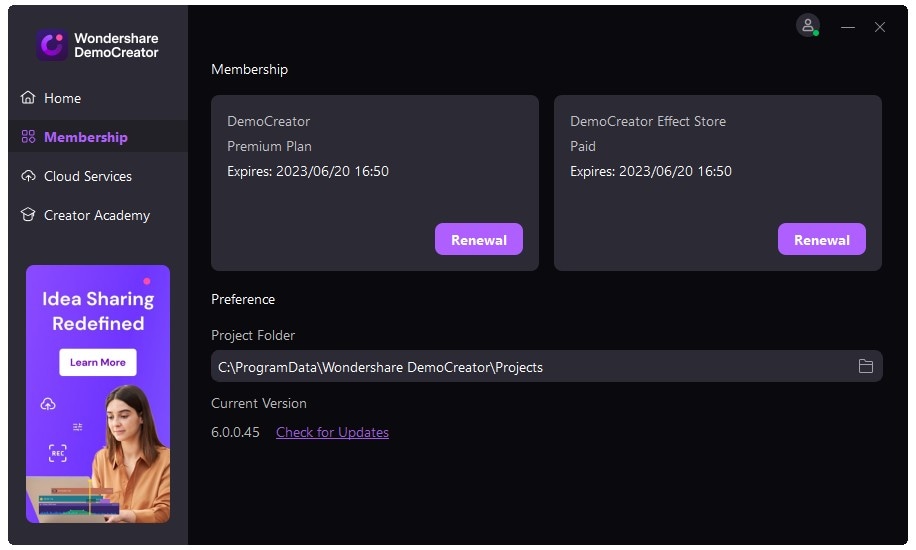Viewport: 916px width, 550px height.
Task: Open the user account profile icon
Action: [807, 26]
